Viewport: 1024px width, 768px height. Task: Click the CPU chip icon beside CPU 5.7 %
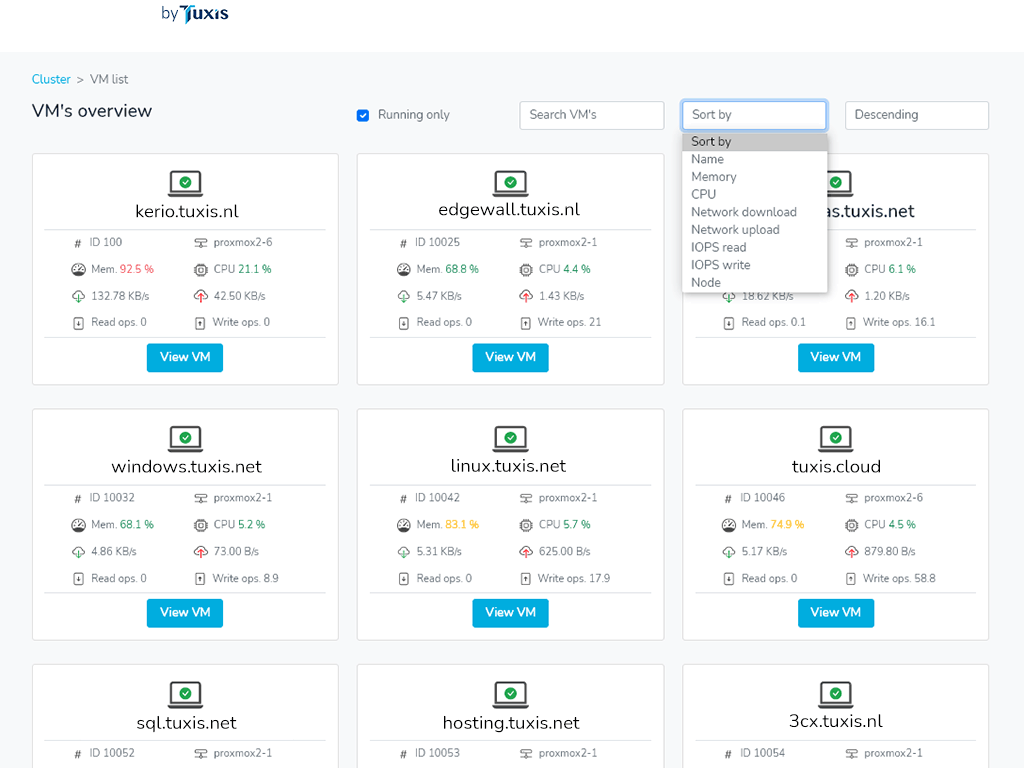coord(526,524)
